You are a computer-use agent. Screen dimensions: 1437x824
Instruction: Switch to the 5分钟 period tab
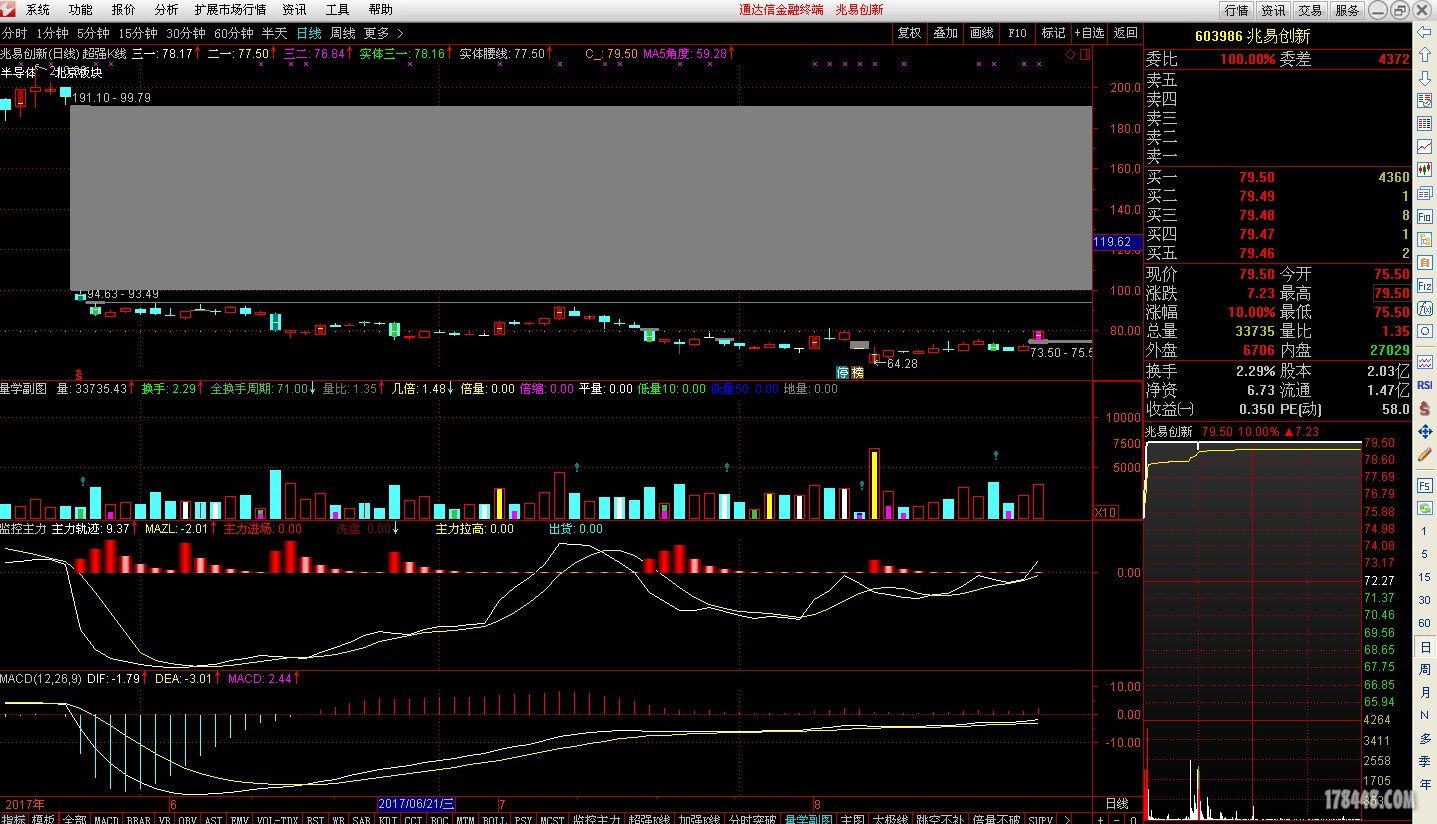[93, 33]
